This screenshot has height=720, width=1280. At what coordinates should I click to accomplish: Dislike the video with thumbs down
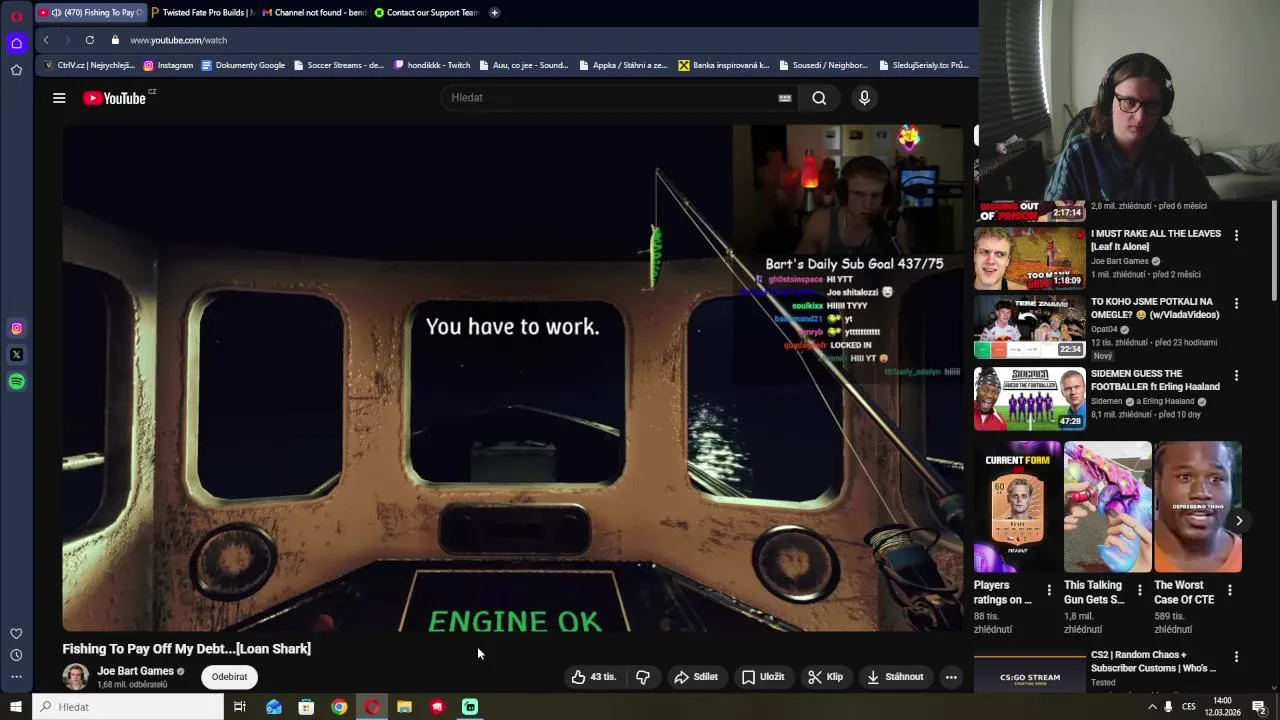pos(643,677)
